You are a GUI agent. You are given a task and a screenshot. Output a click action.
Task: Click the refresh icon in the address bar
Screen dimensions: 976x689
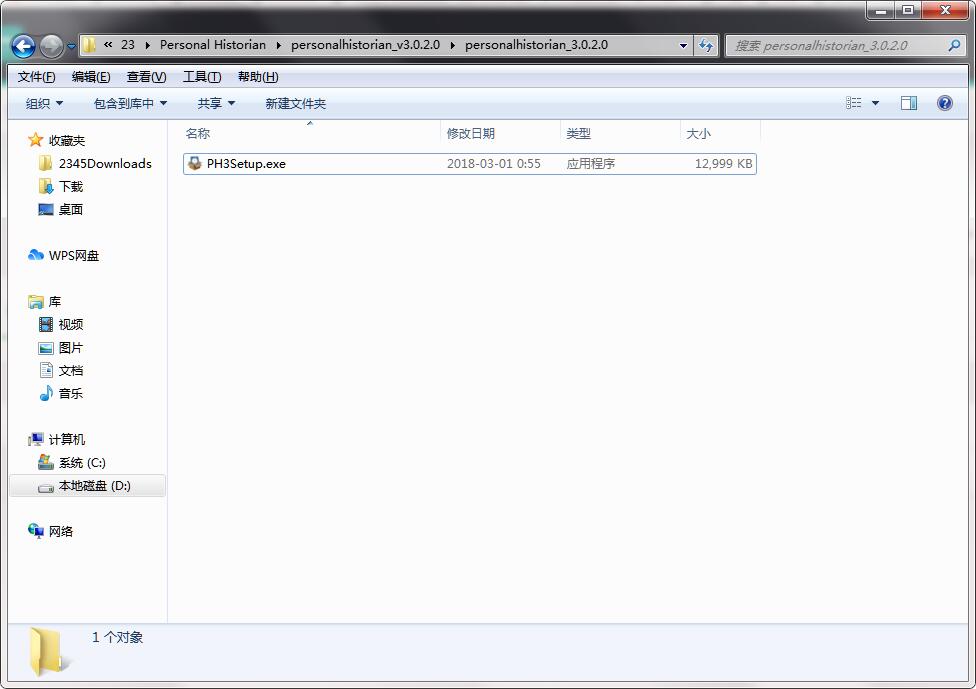707,45
